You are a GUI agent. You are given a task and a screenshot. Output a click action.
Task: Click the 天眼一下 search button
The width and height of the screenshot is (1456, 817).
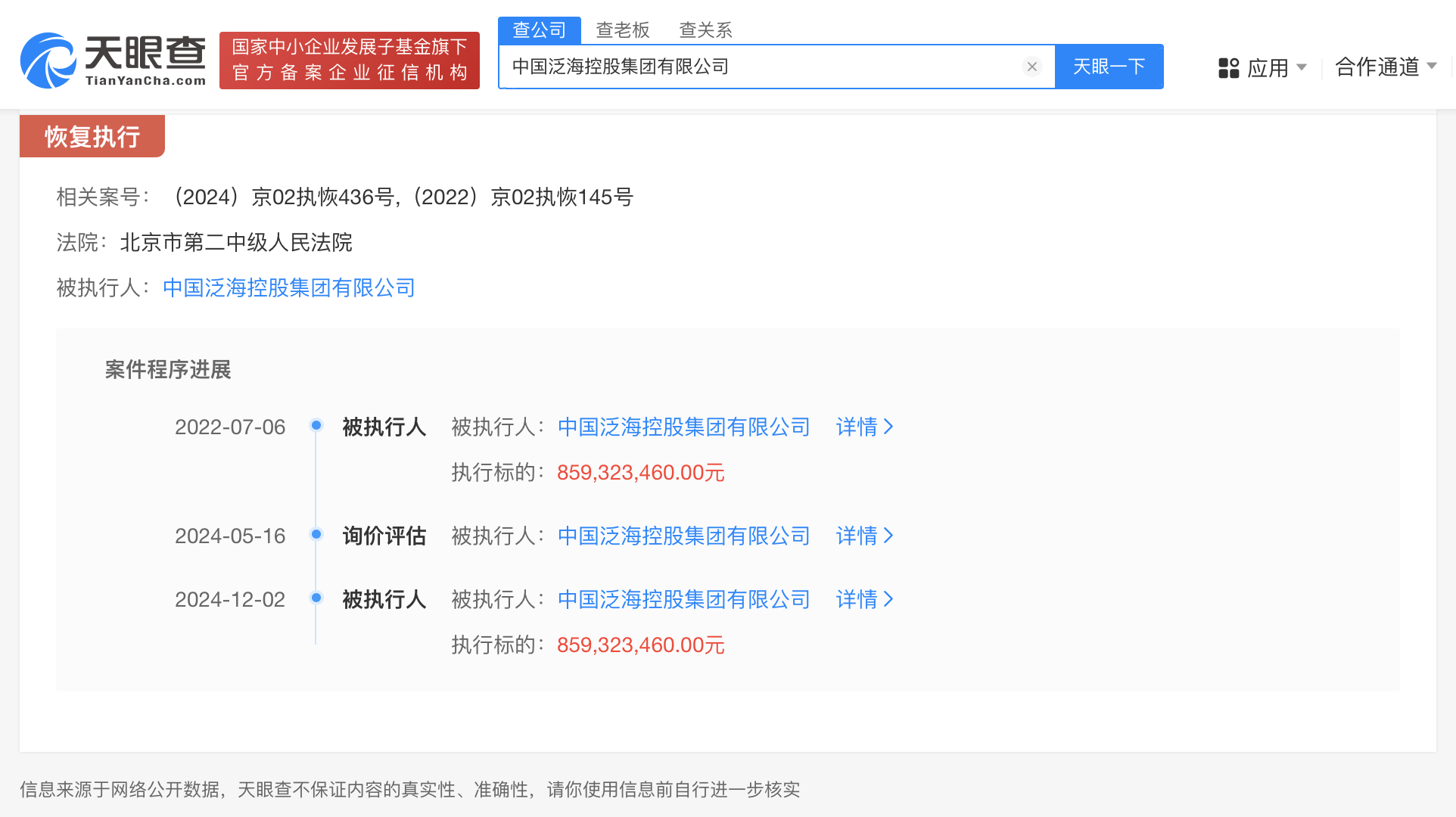pyautogui.click(x=1109, y=67)
